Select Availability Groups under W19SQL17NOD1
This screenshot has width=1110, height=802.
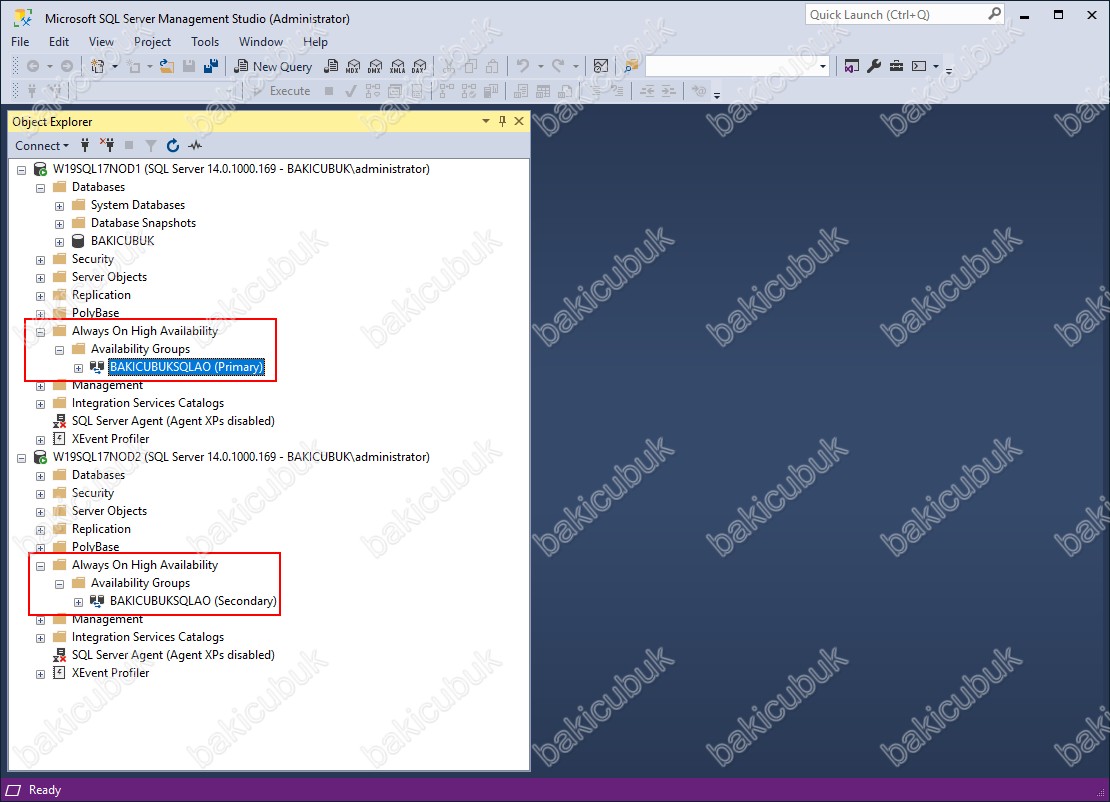click(x=140, y=349)
